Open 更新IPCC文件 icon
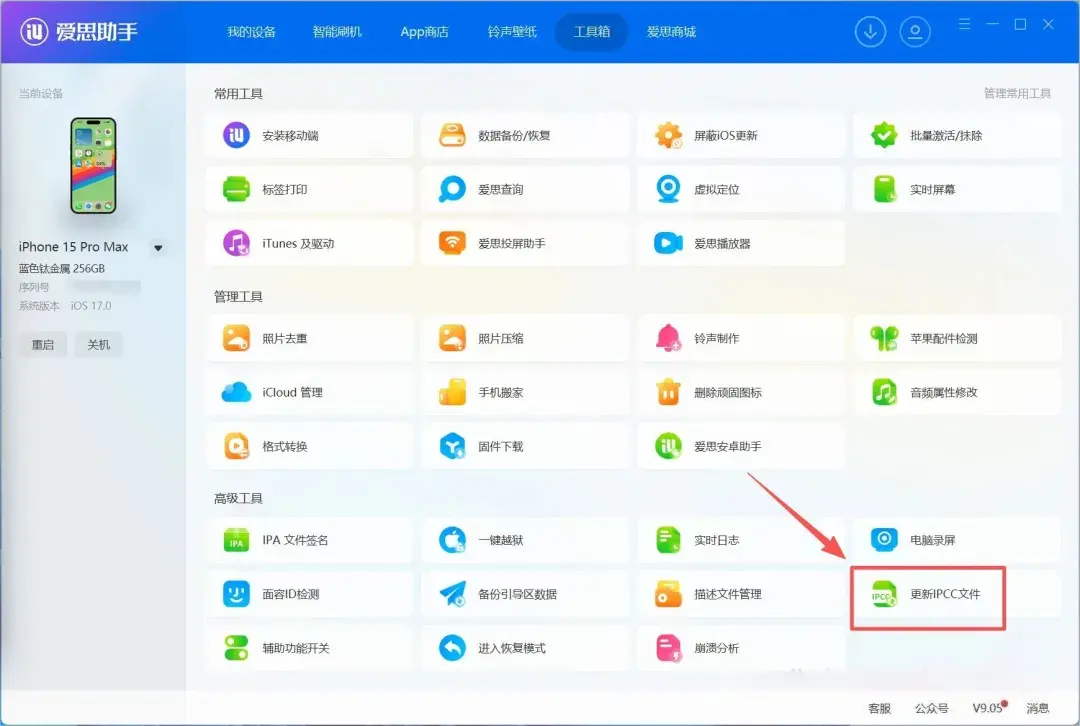1080x726 pixels. point(884,594)
